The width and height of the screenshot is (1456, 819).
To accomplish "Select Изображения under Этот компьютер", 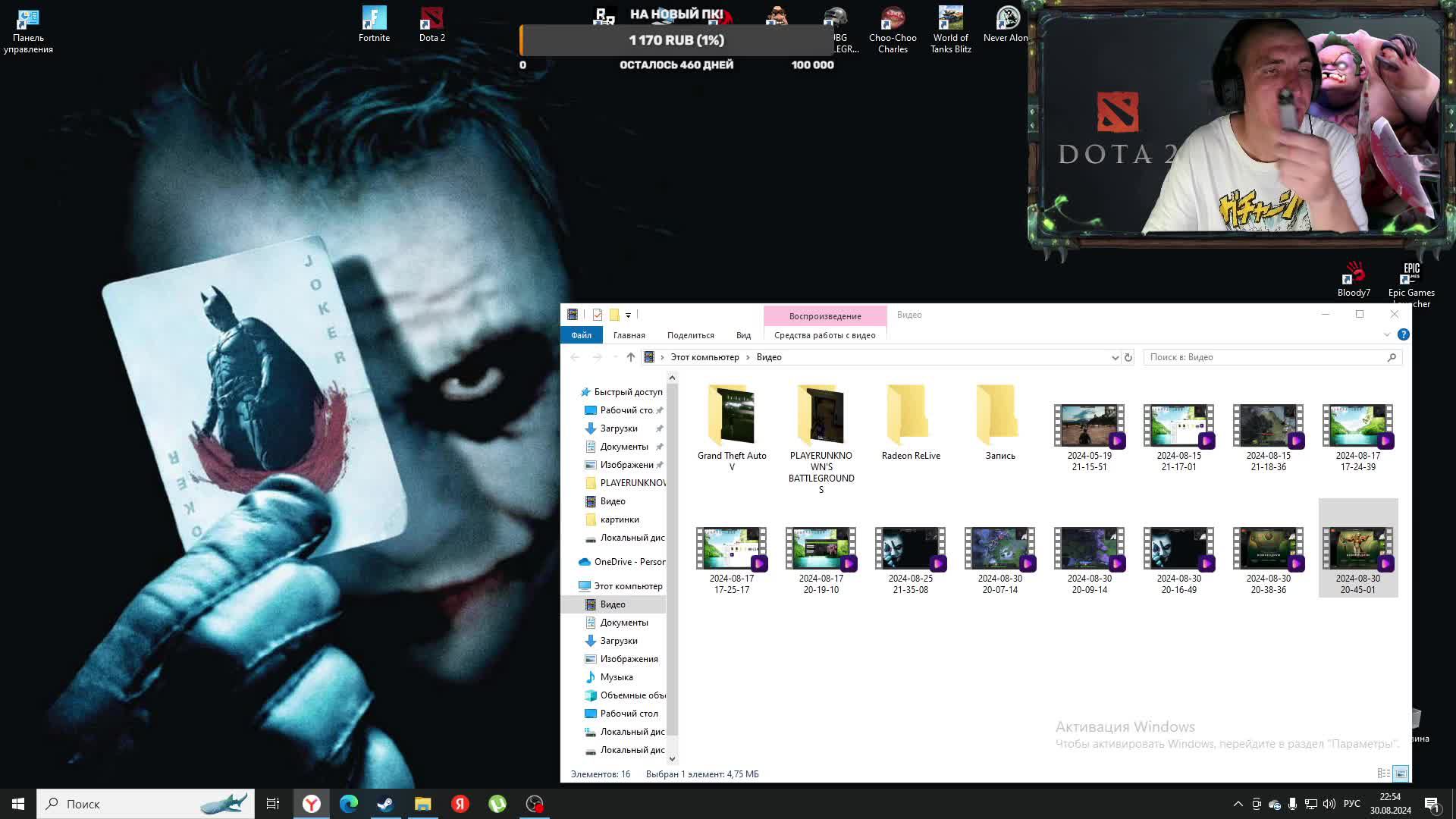I will click(x=629, y=659).
